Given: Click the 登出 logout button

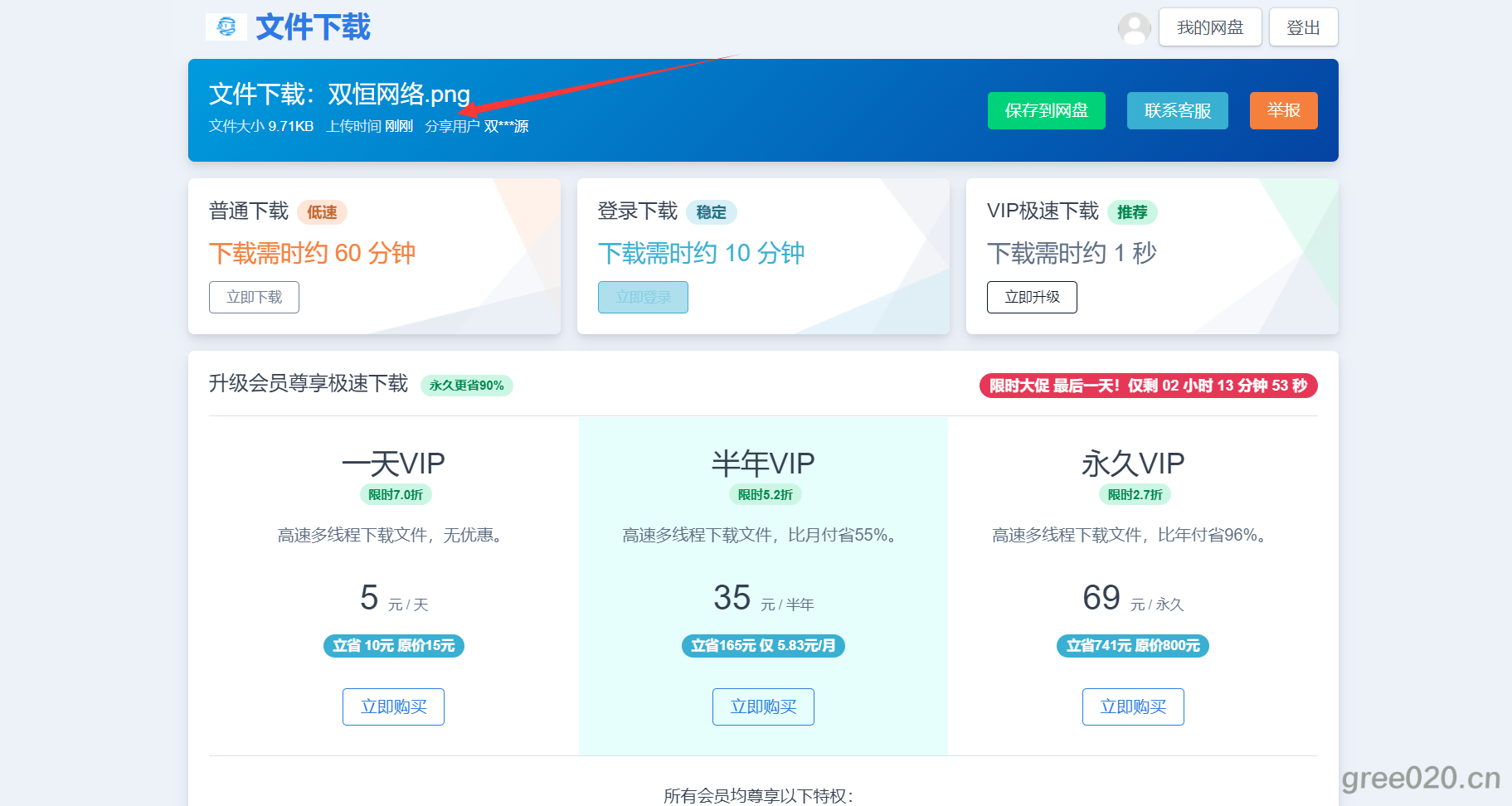Looking at the screenshot, I should coord(1303,27).
